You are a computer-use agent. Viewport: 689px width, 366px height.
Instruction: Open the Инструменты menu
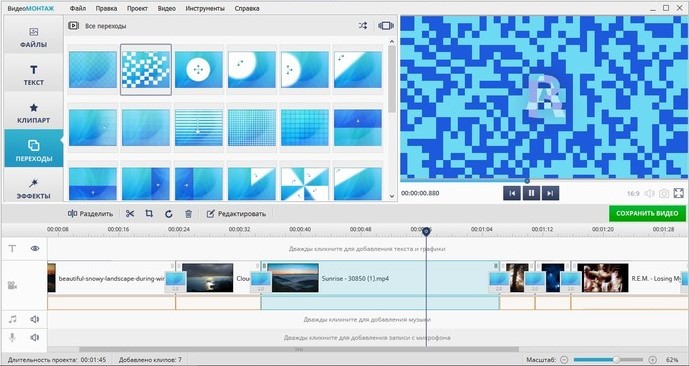(x=205, y=8)
